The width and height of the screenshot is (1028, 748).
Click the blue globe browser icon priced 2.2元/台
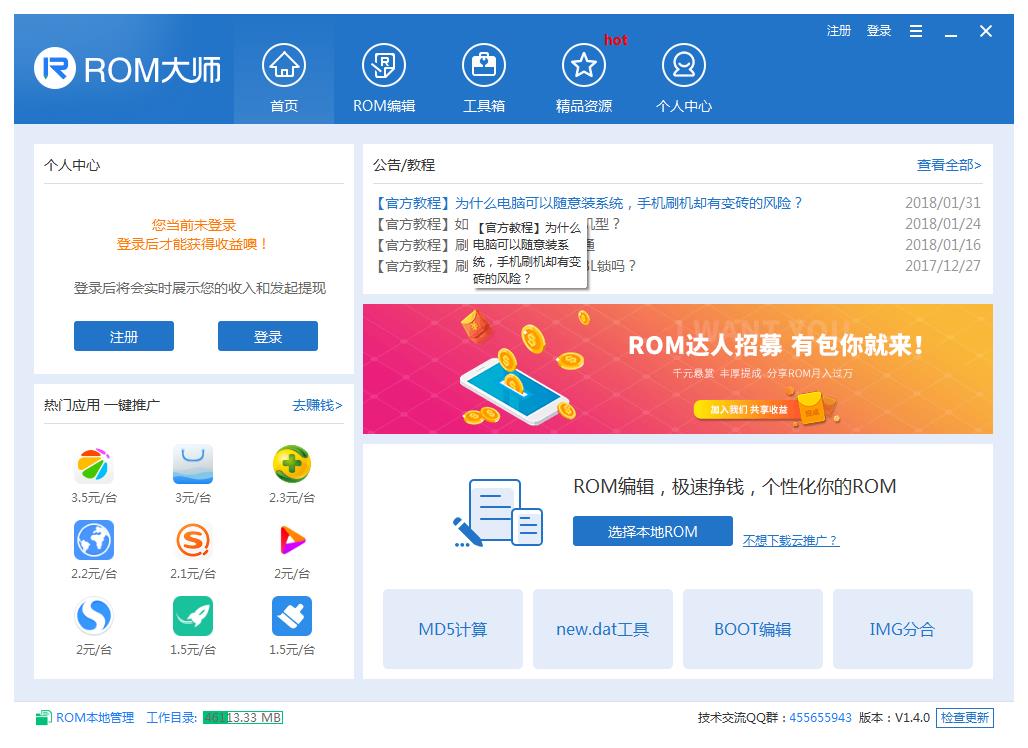(94, 540)
